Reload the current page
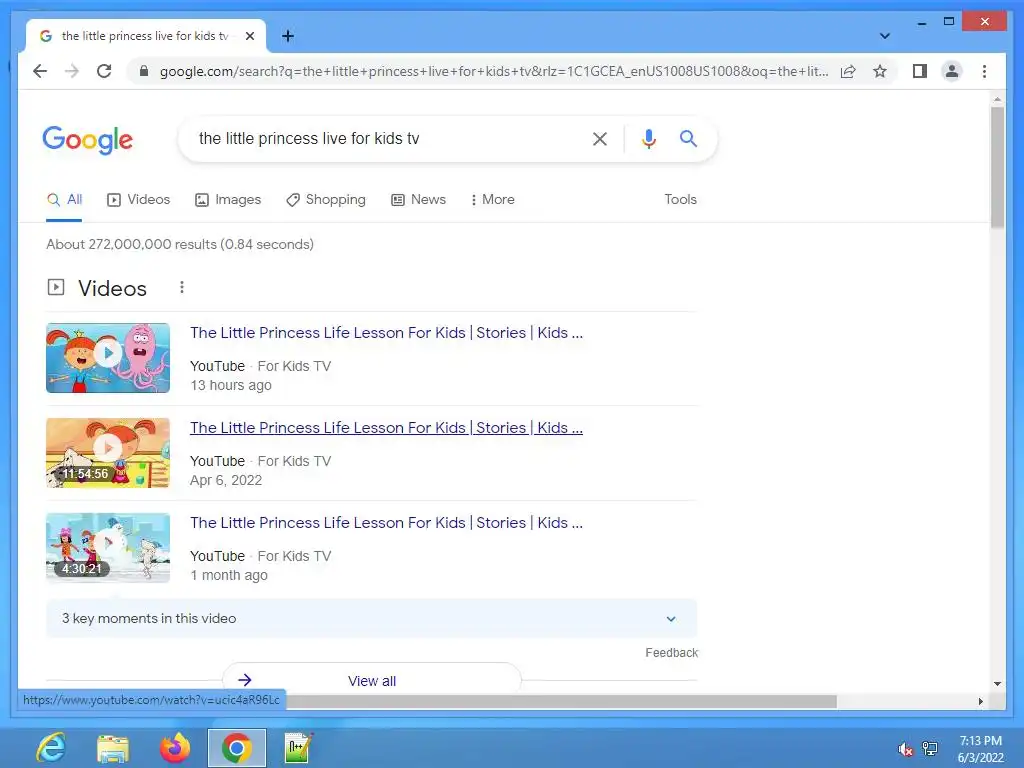Screen dimensions: 1024x768 click(x=104, y=71)
